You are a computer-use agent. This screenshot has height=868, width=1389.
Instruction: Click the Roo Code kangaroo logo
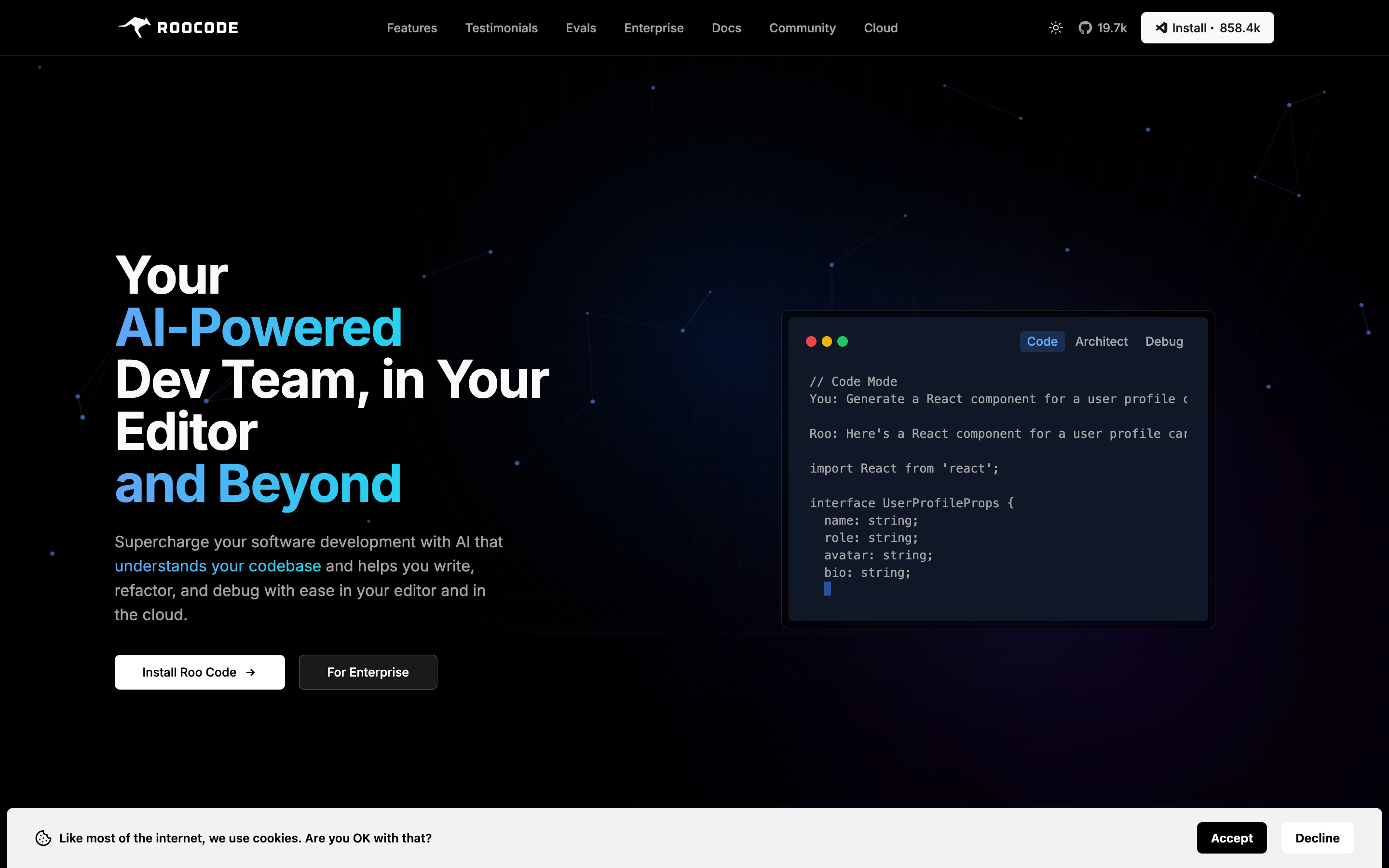point(136,27)
